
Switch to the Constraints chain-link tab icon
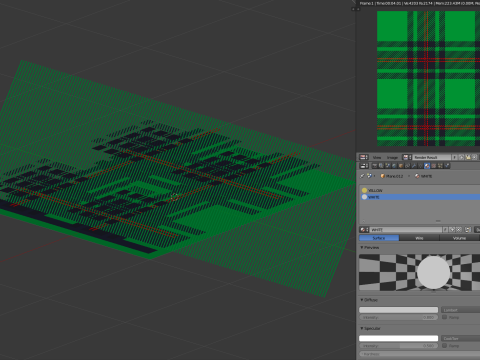pyautogui.click(x=407, y=166)
